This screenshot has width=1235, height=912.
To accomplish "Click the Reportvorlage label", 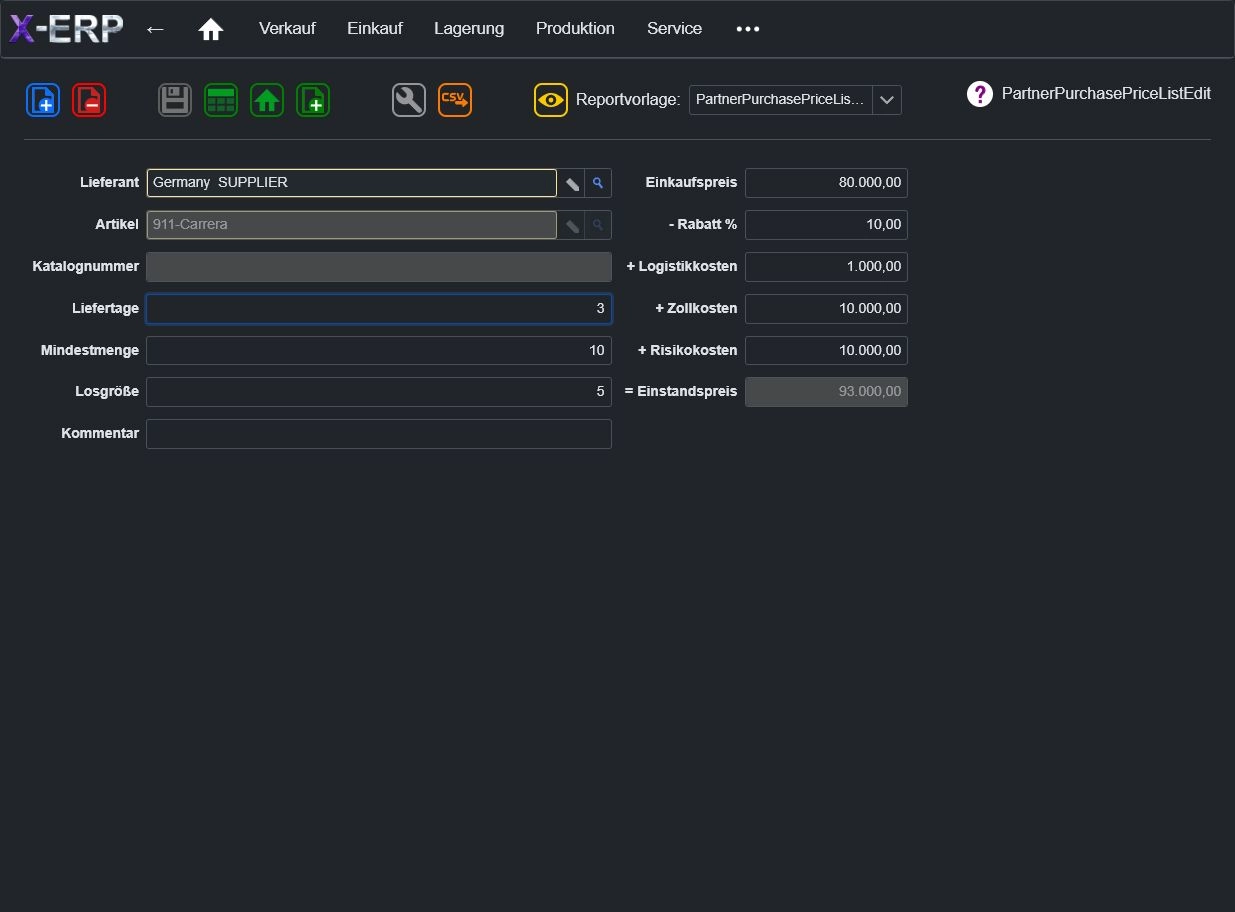I will point(628,100).
